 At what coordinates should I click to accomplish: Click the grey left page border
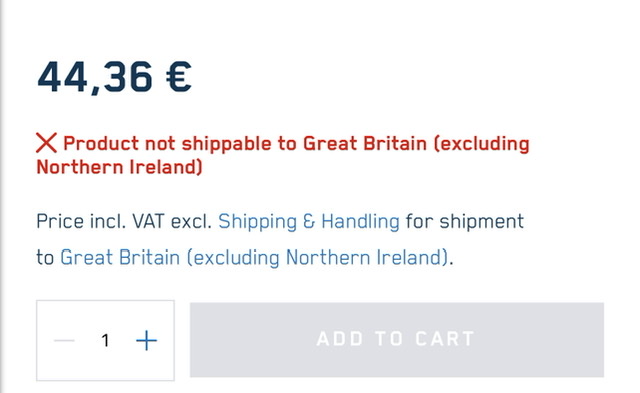[x=2, y=196]
